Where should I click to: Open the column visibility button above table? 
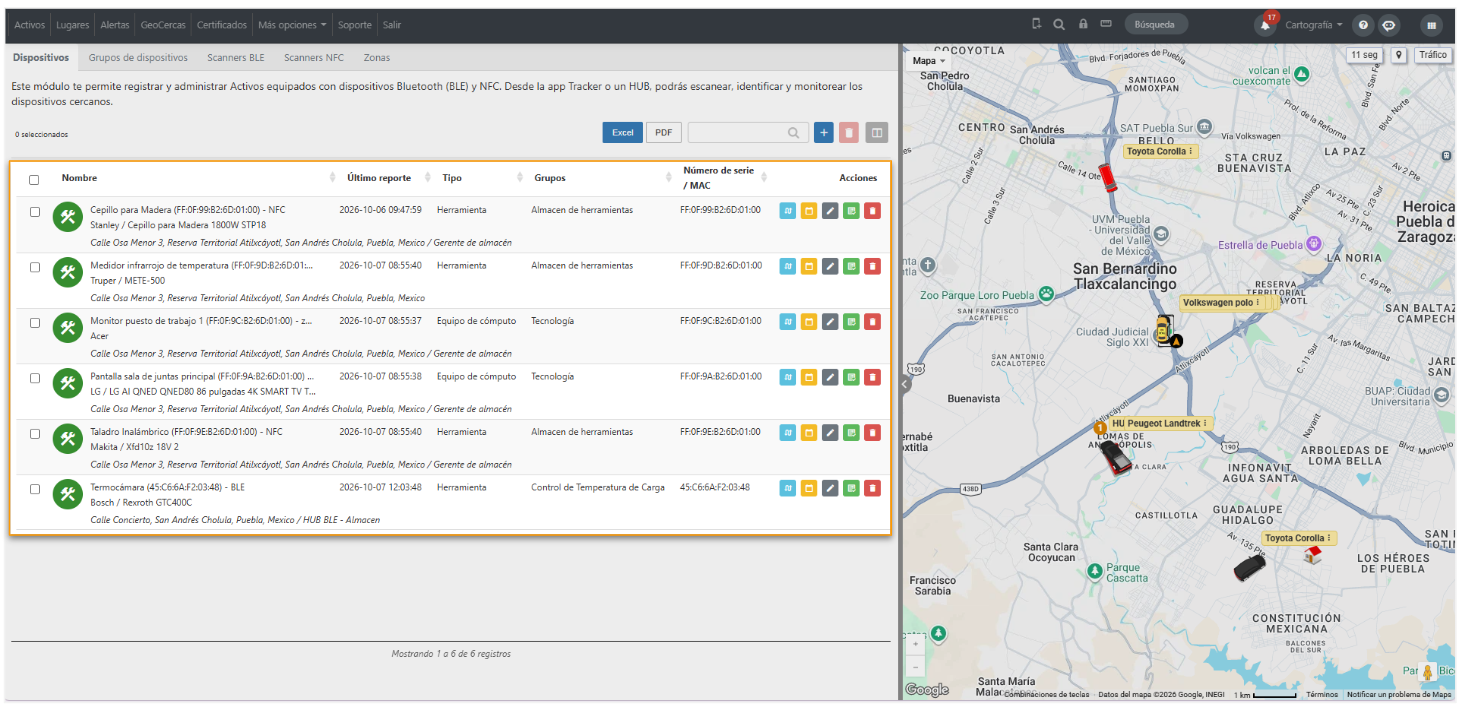(877, 132)
